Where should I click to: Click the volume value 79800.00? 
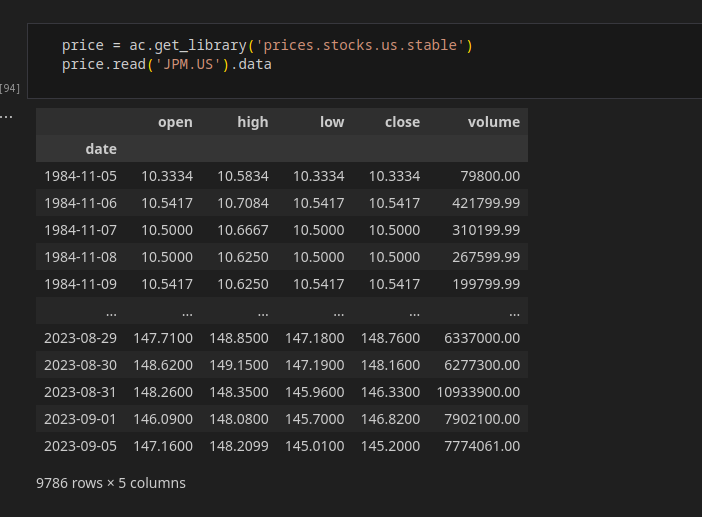coord(490,176)
